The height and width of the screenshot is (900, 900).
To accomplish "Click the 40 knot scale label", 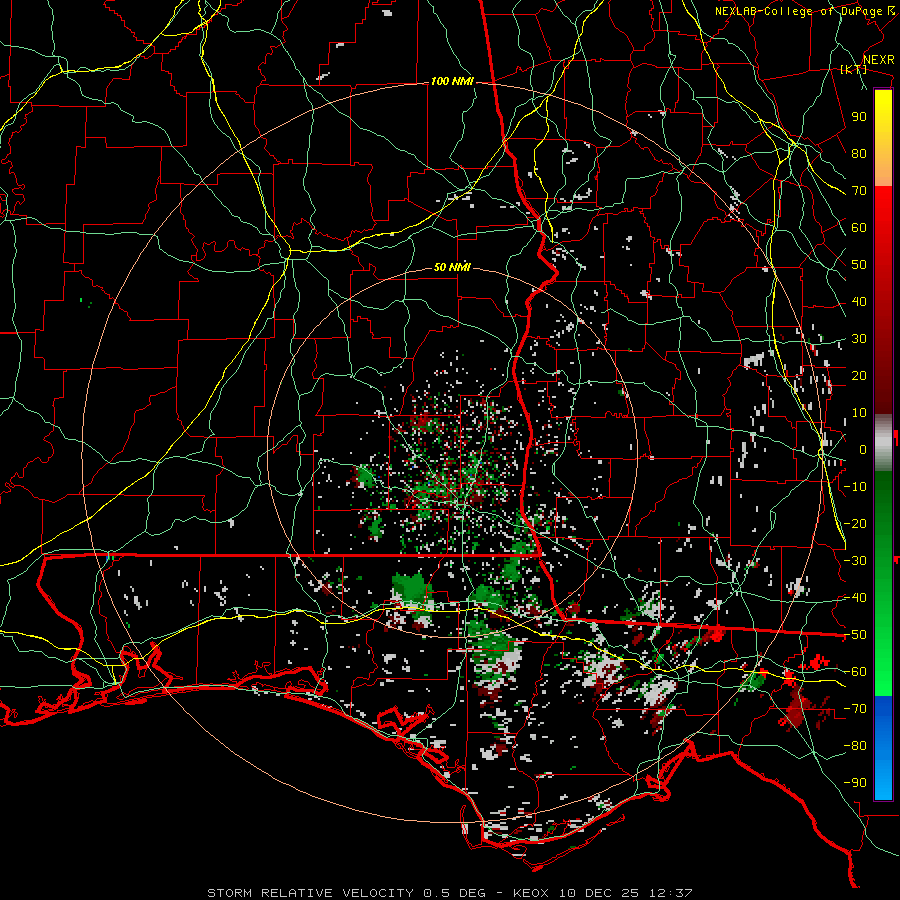I will click(859, 302).
